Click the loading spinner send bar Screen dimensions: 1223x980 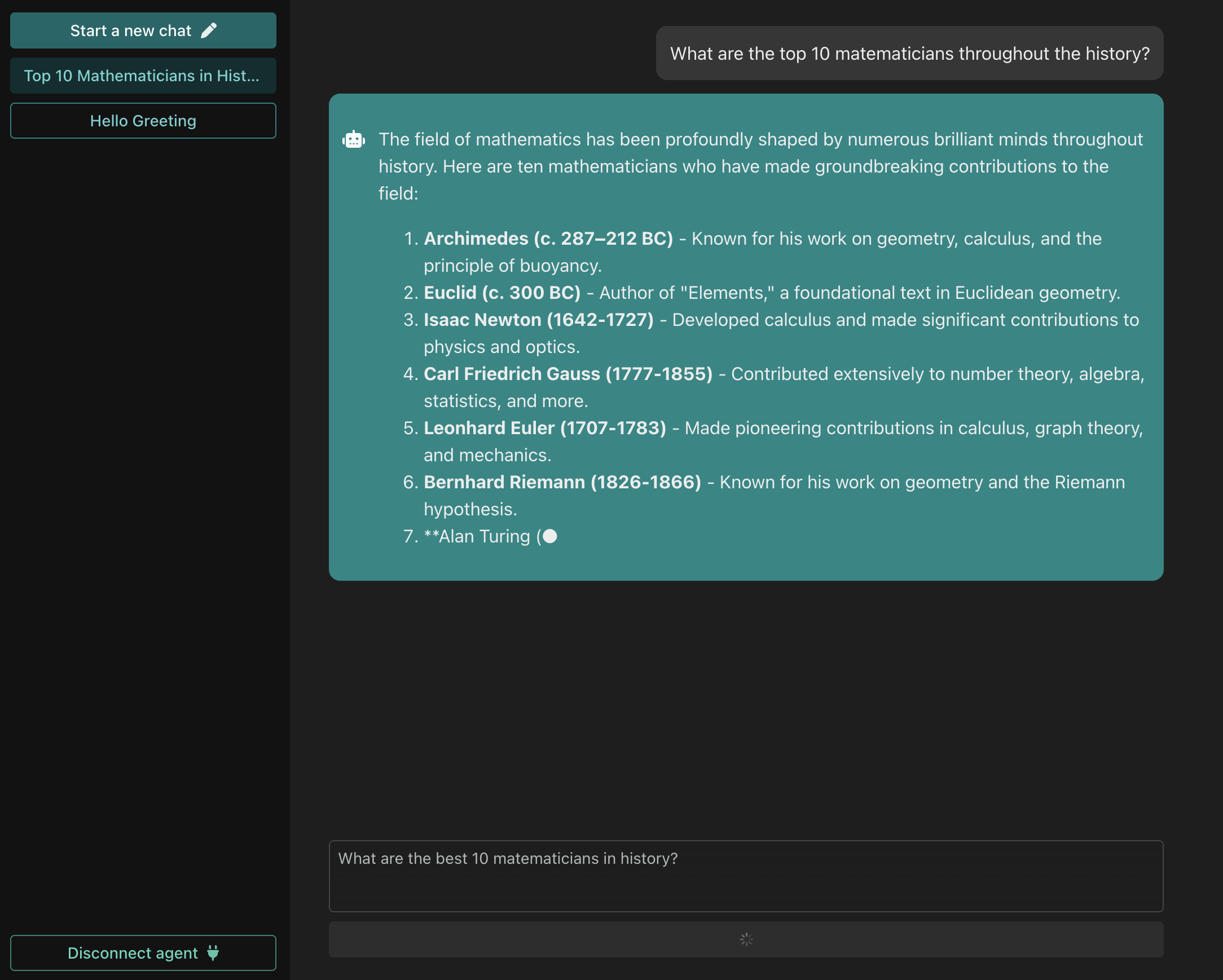[x=746, y=940]
